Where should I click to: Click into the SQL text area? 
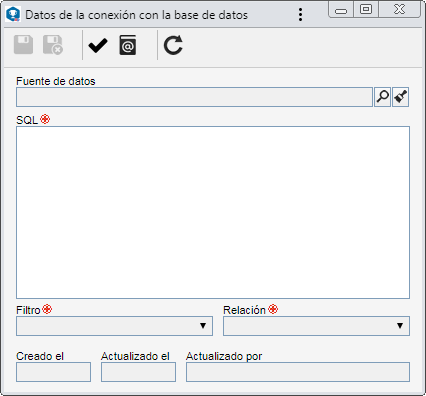click(x=213, y=212)
